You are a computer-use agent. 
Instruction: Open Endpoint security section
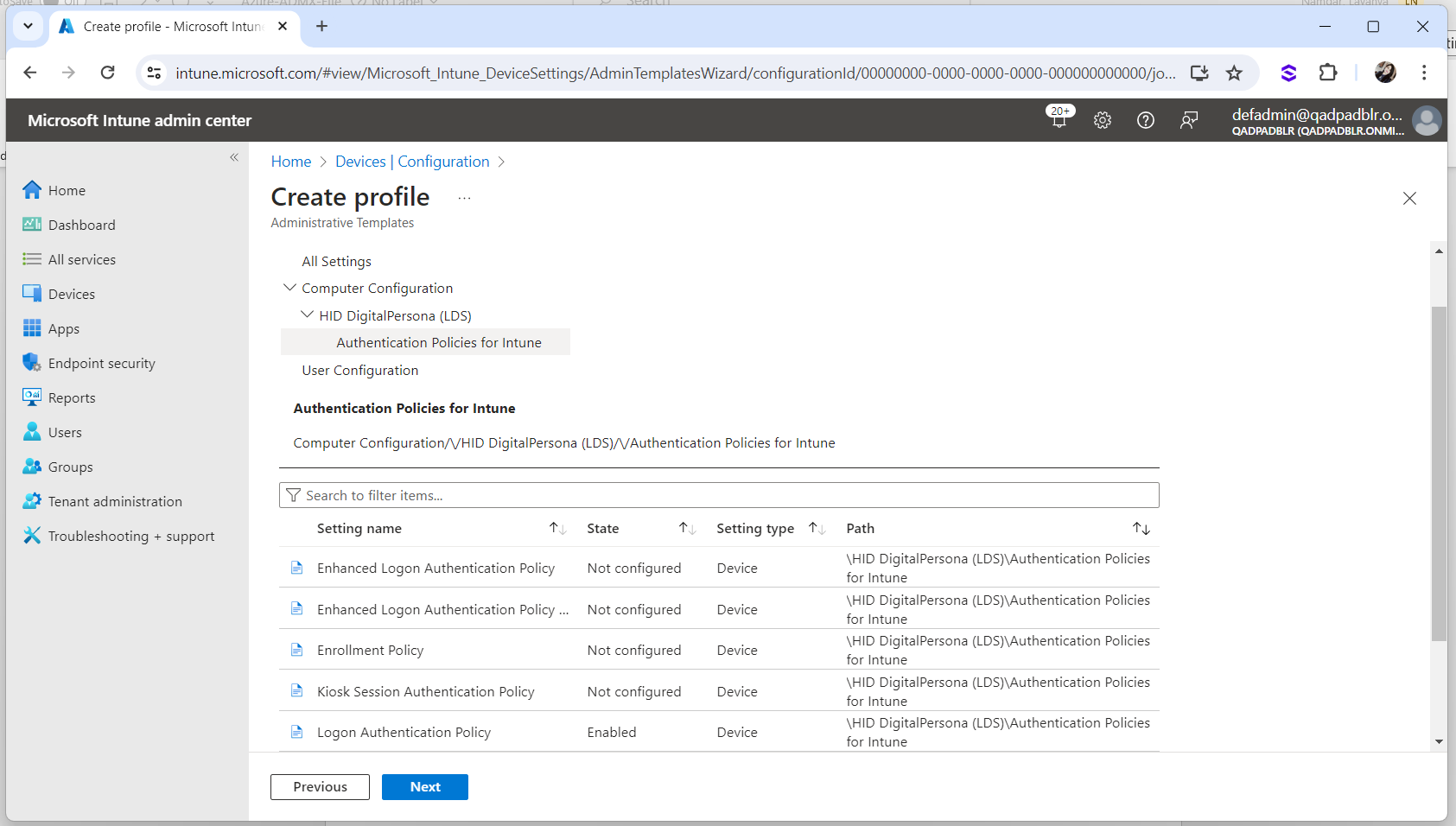coord(101,363)
